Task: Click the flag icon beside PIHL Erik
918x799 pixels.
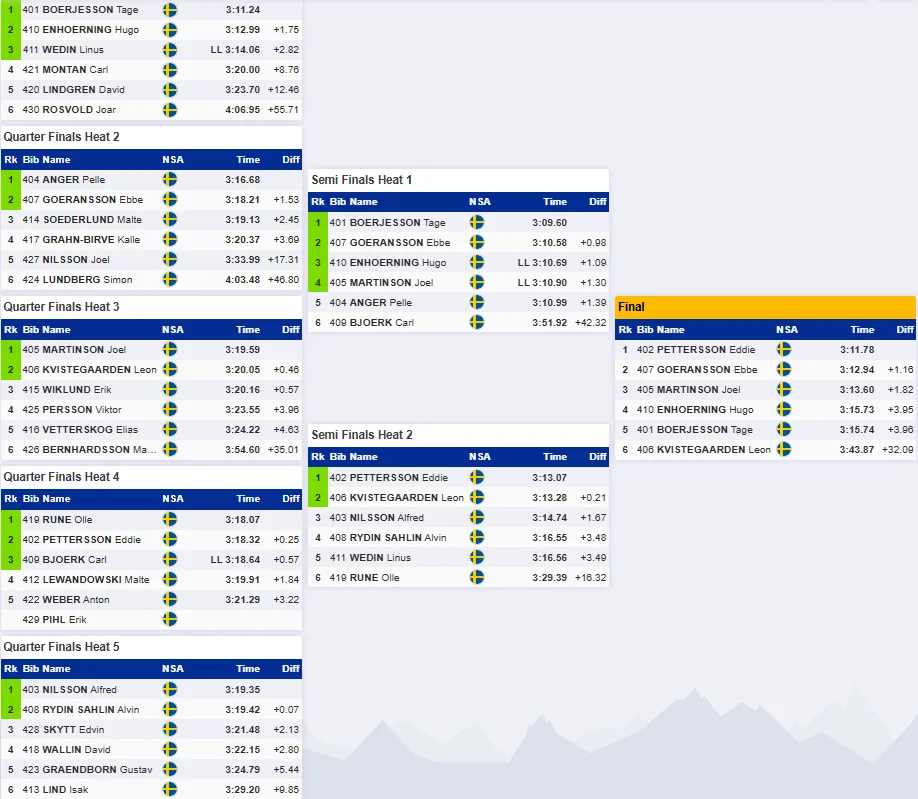Action: [x=170, y=619]
